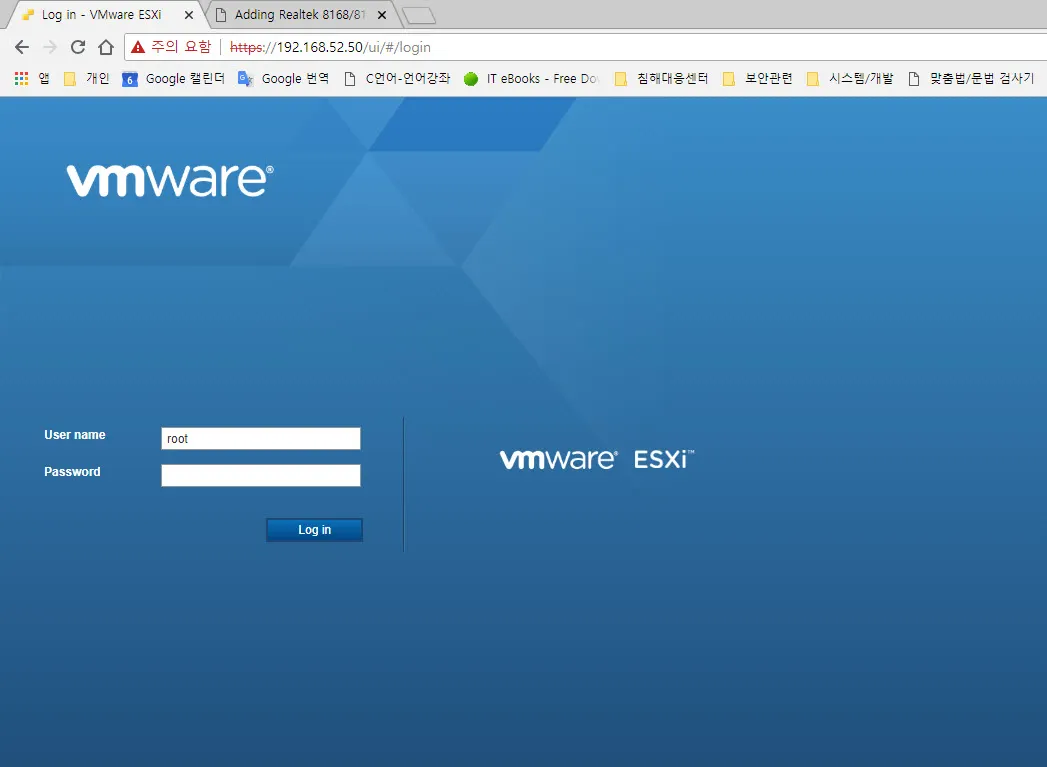Click the browser back arrow icon
This screenshot has height=767, width=1047.
coord(22,47)
